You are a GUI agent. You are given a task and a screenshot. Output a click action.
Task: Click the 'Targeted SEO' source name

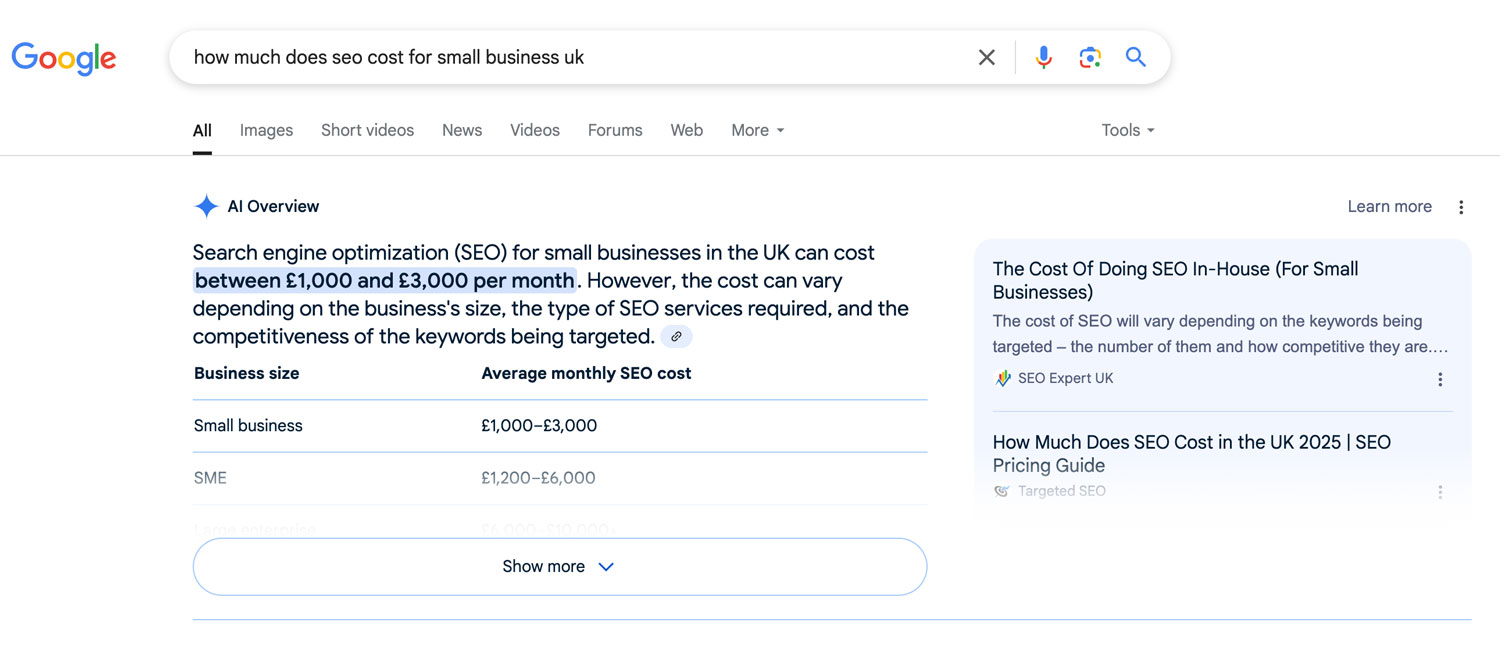(x=1062, y=491)
